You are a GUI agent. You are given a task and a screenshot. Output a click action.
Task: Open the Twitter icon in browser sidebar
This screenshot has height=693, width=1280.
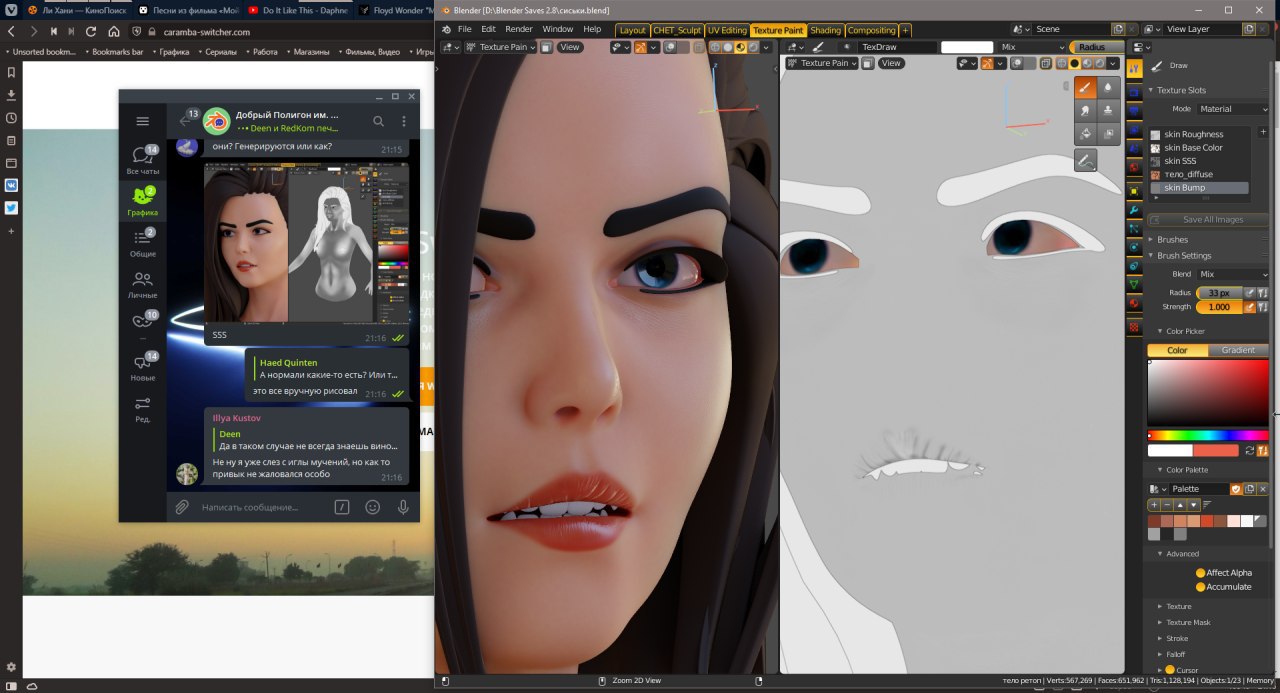pos(11,208)
